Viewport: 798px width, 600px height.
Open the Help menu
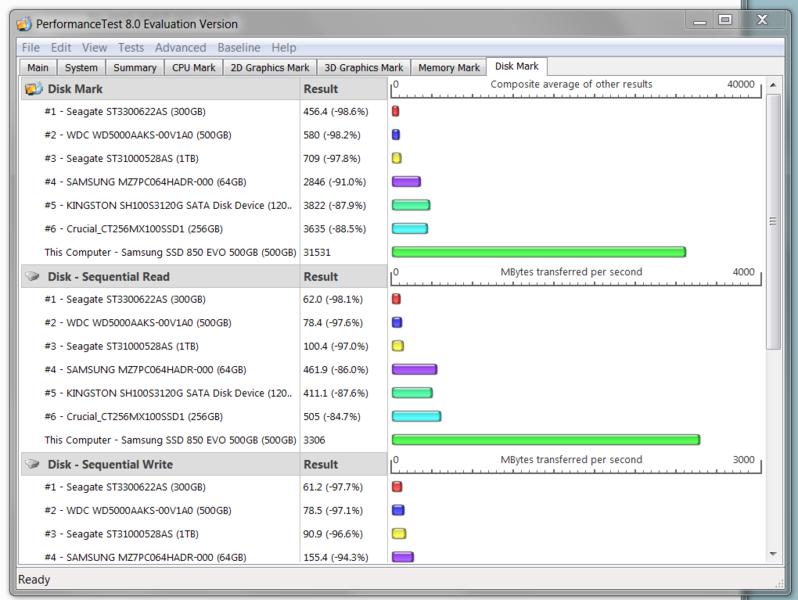tap(283, 47)
